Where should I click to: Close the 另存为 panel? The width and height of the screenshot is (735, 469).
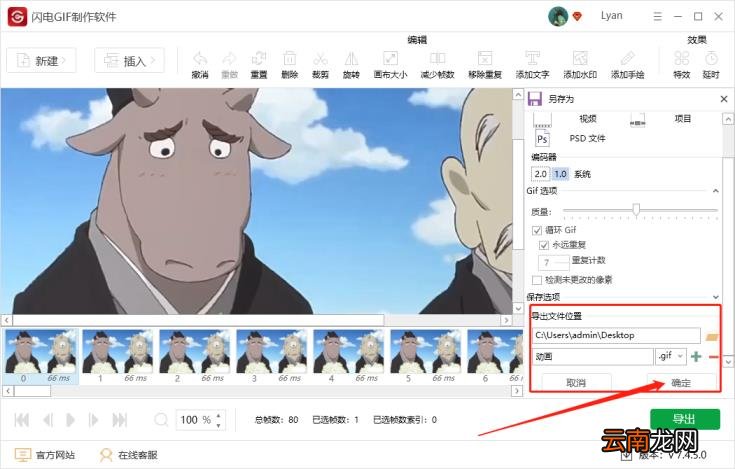[724, 99]
